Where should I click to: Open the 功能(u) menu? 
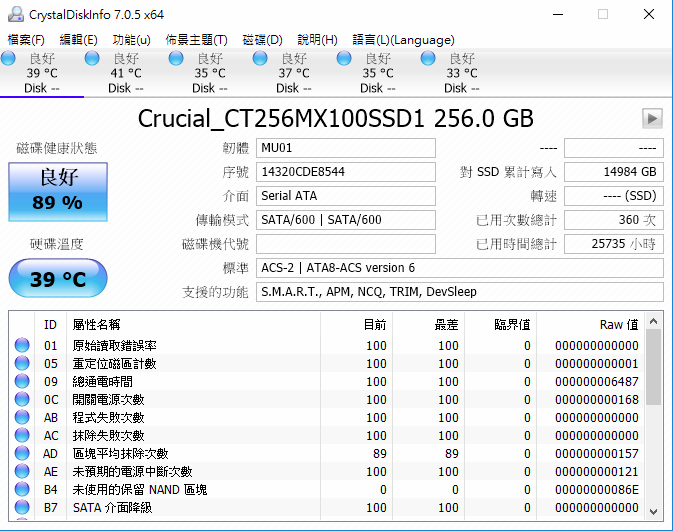131,40
